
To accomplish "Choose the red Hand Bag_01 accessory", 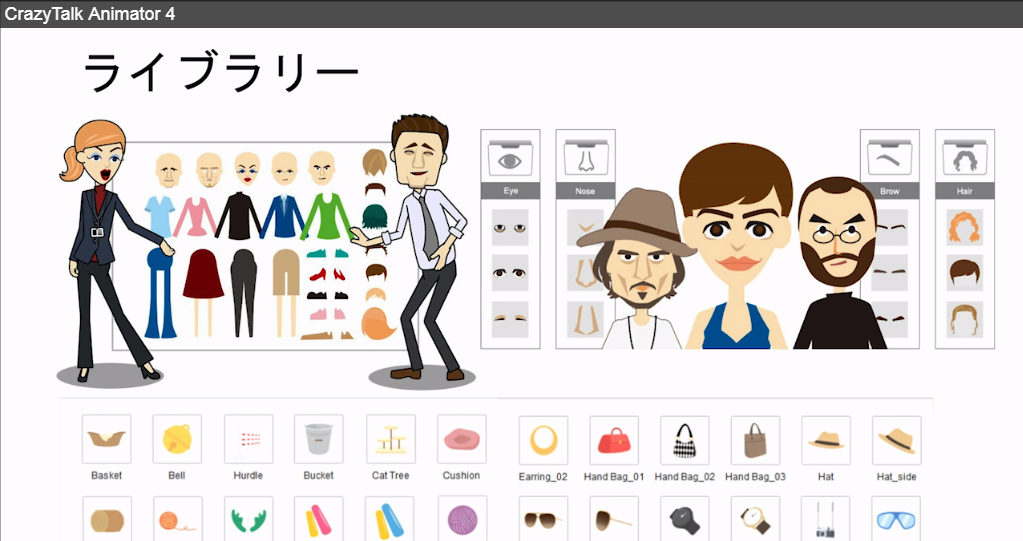I will coord(614,441).
